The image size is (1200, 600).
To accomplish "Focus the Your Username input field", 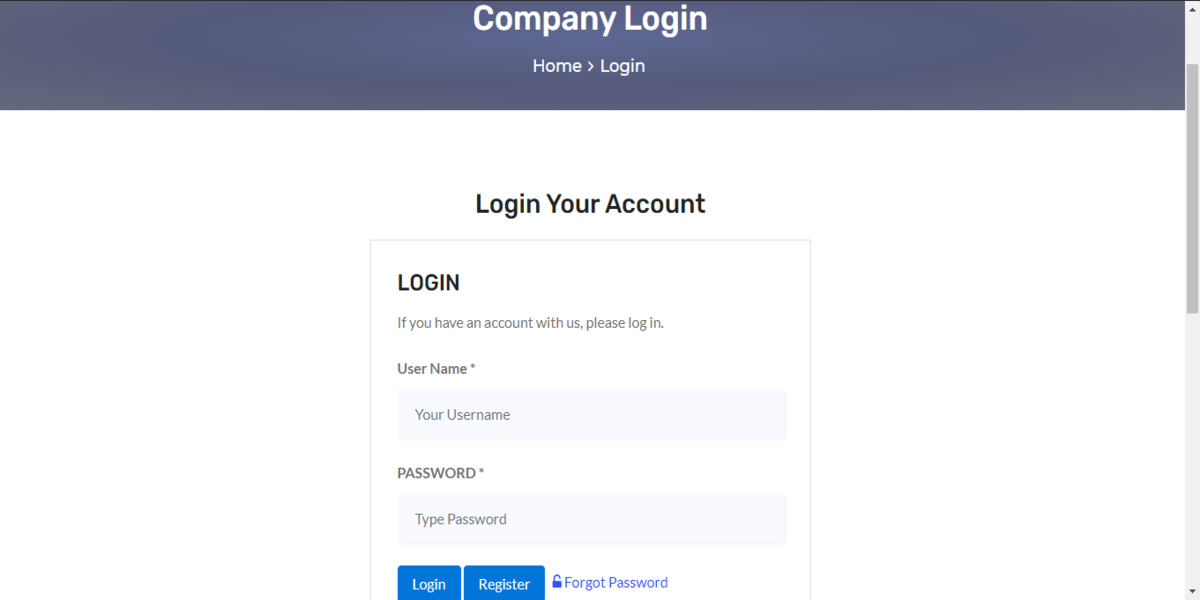I will (592, 414).
